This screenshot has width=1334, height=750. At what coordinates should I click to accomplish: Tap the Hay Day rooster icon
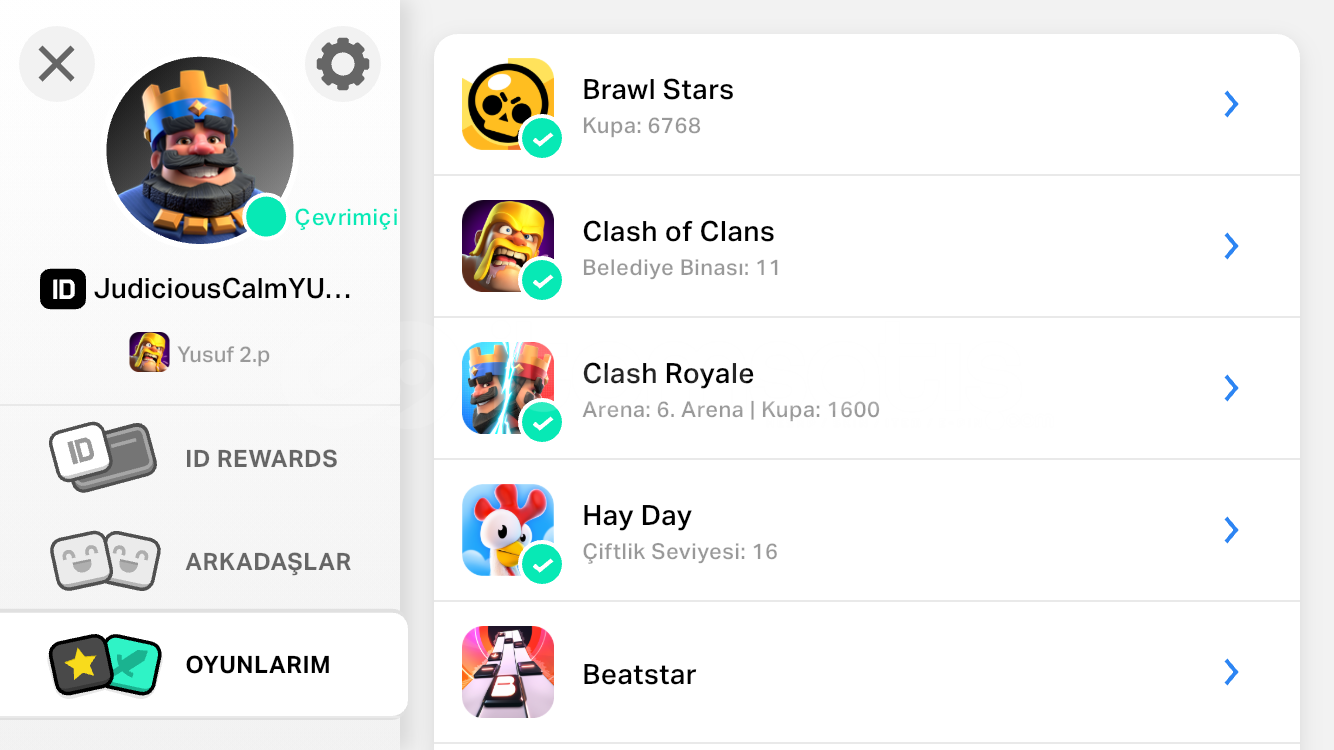coord(508,530)
